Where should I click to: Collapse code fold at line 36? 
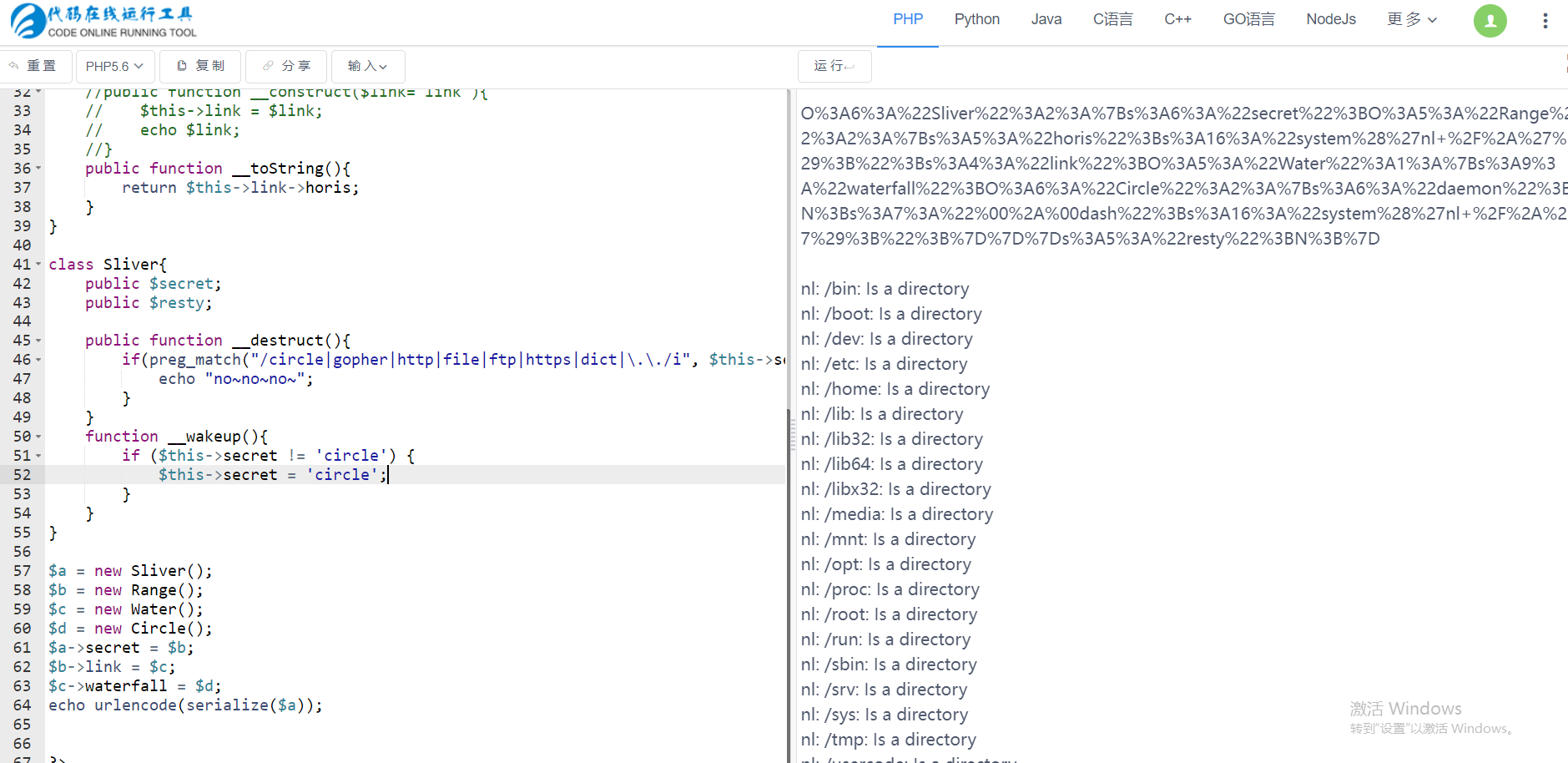coord(38,169)
